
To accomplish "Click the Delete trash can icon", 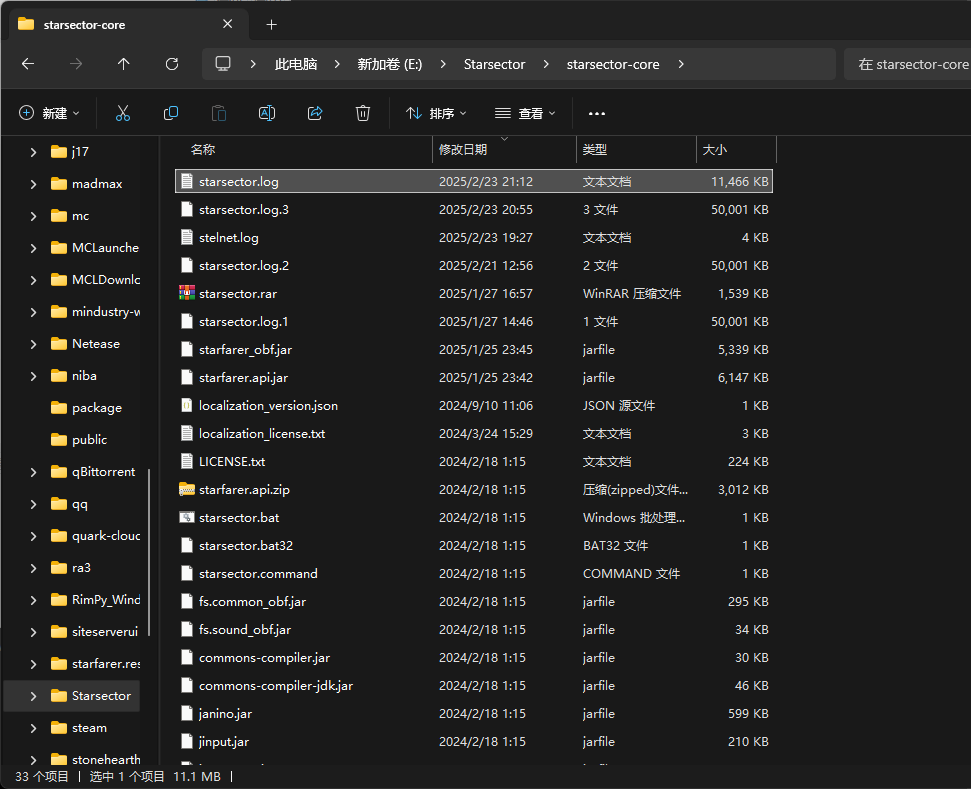I will click(x=363, y=113).
